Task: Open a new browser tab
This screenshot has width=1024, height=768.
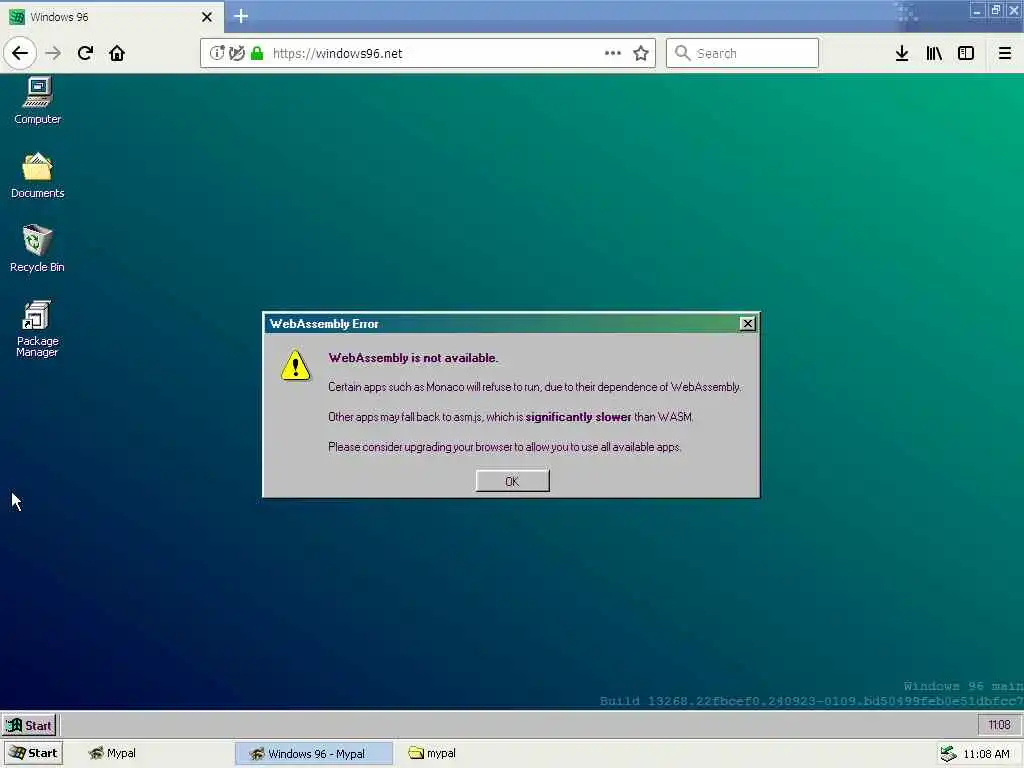Action: [240, 16]
